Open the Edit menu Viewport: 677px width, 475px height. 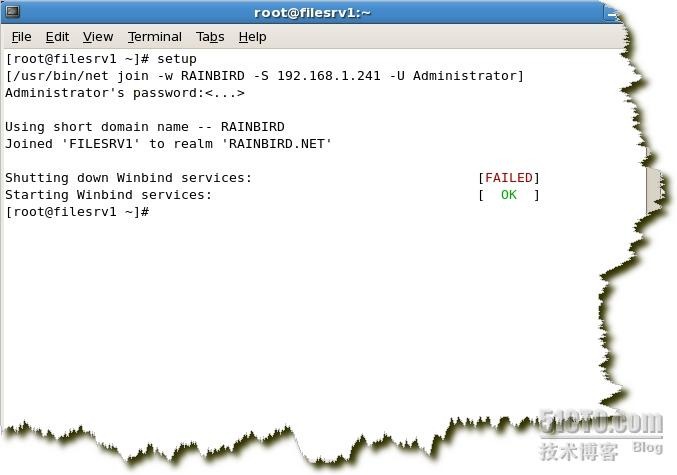pyautogui.click(x=57, y=37)
